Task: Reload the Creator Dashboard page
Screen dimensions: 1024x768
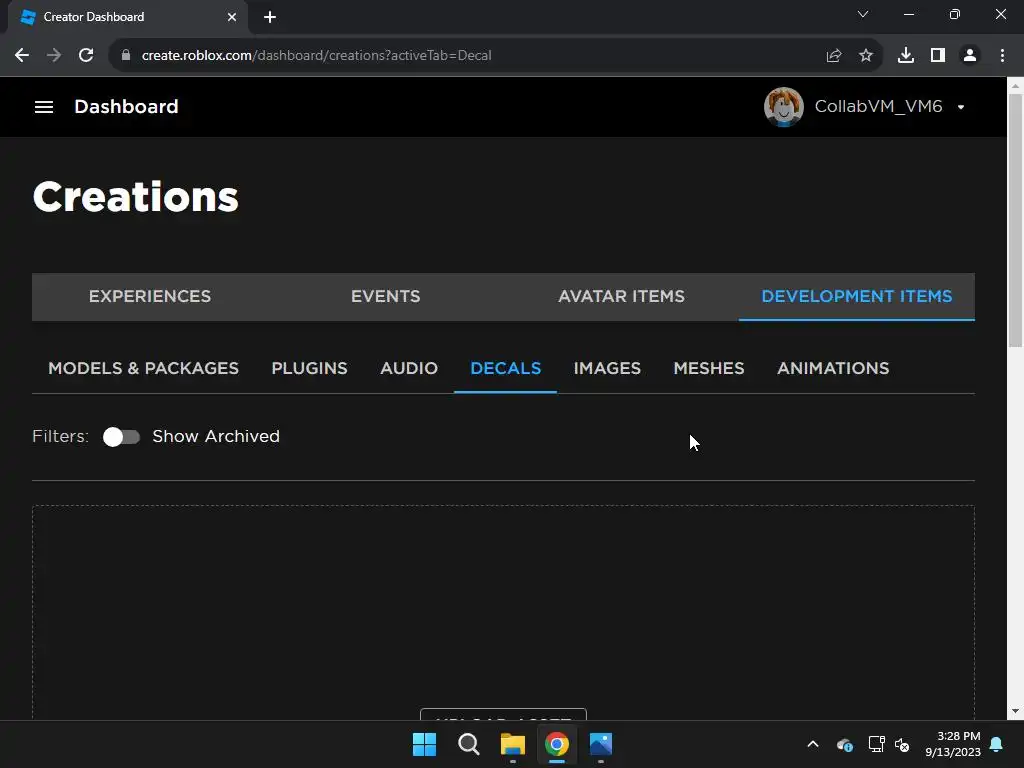Action: pyautogui.click(x=86, y=56)
